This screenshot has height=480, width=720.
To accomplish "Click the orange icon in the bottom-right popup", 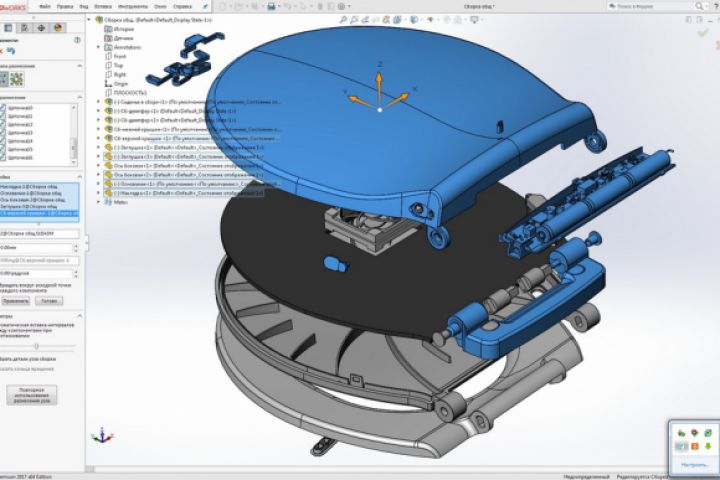I will coord(694,446).
